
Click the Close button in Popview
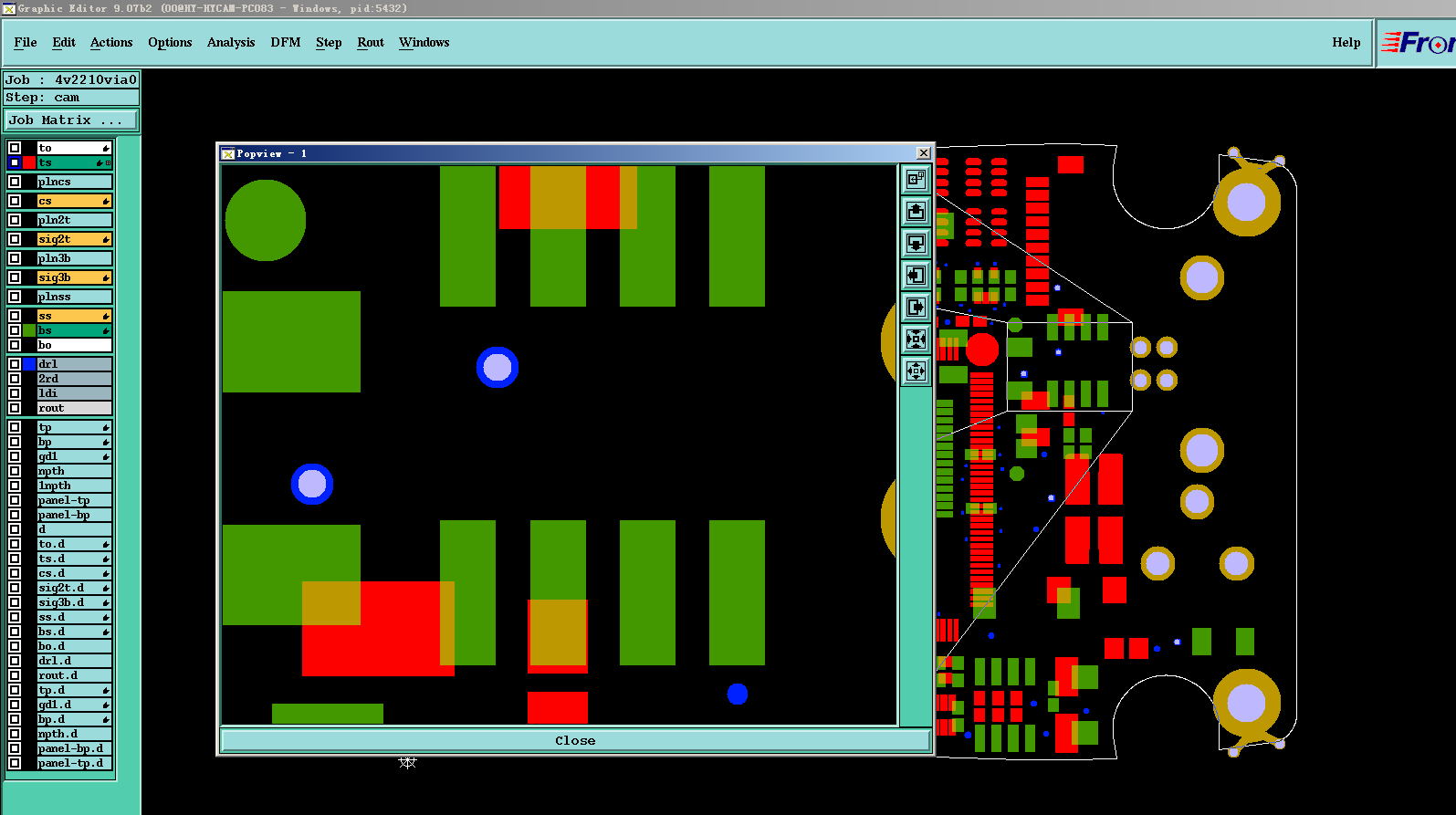click(575, 740)
